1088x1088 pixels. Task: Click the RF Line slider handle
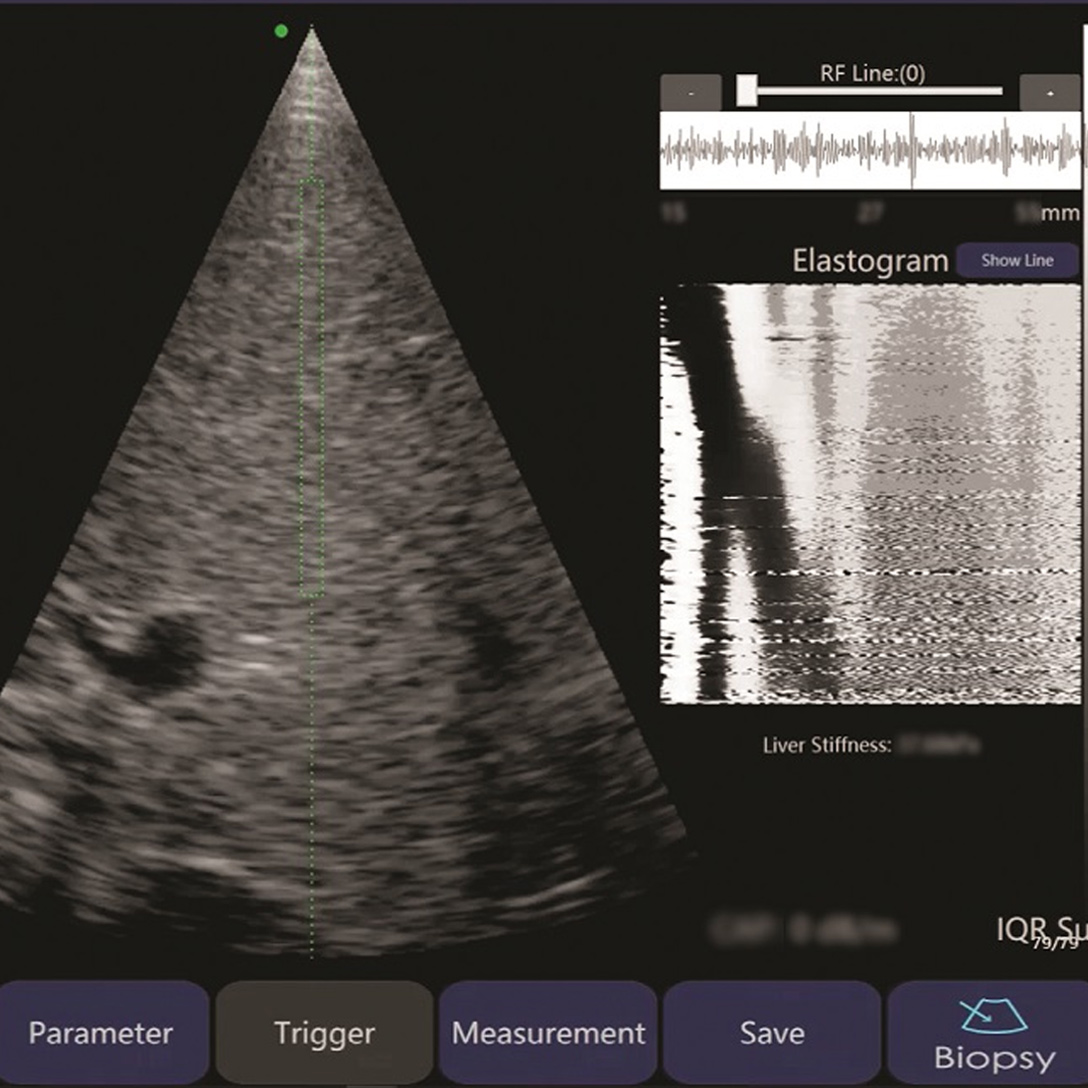pos(746,91)
